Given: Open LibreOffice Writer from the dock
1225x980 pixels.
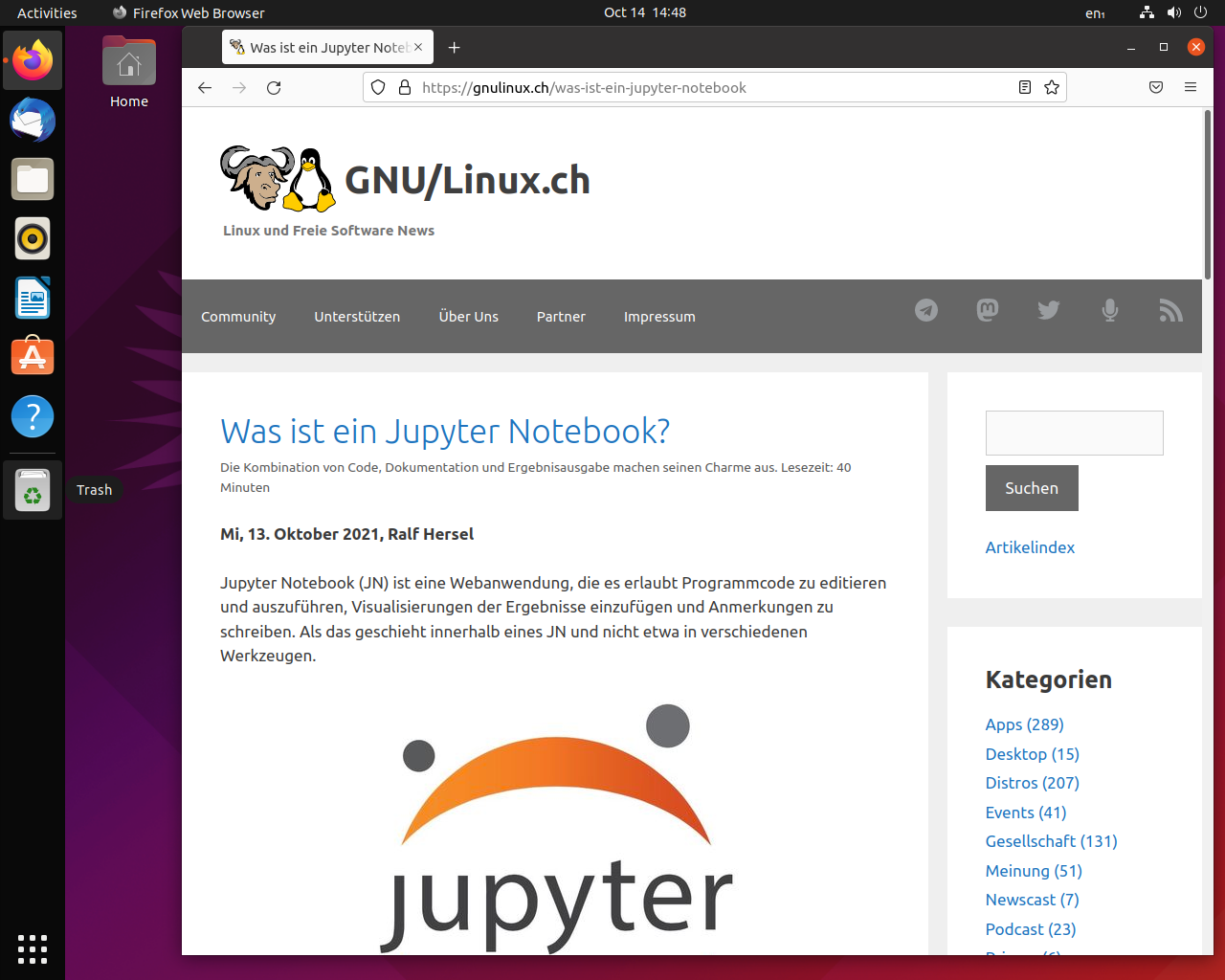Looking at the screenshot, I should point(33,298).
